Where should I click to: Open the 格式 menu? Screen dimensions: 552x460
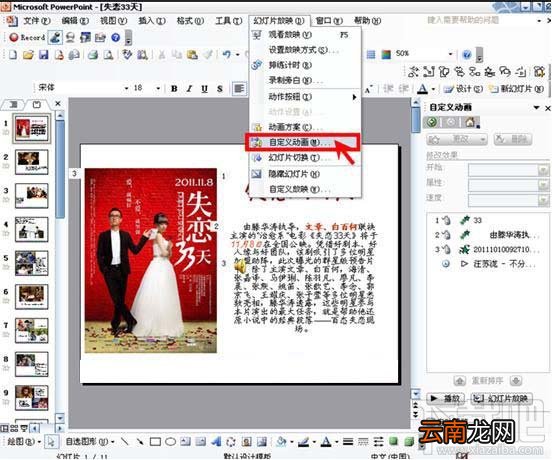click(x=190, y=20)
